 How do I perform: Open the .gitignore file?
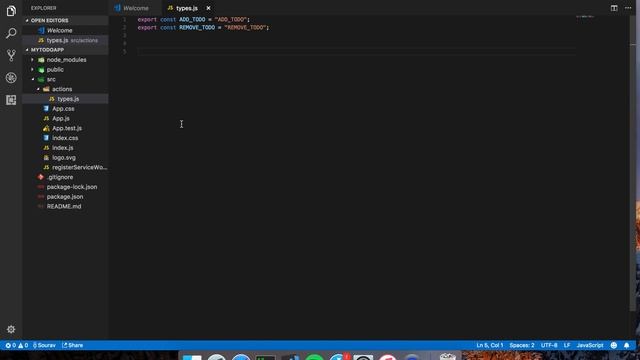point(65,177)
